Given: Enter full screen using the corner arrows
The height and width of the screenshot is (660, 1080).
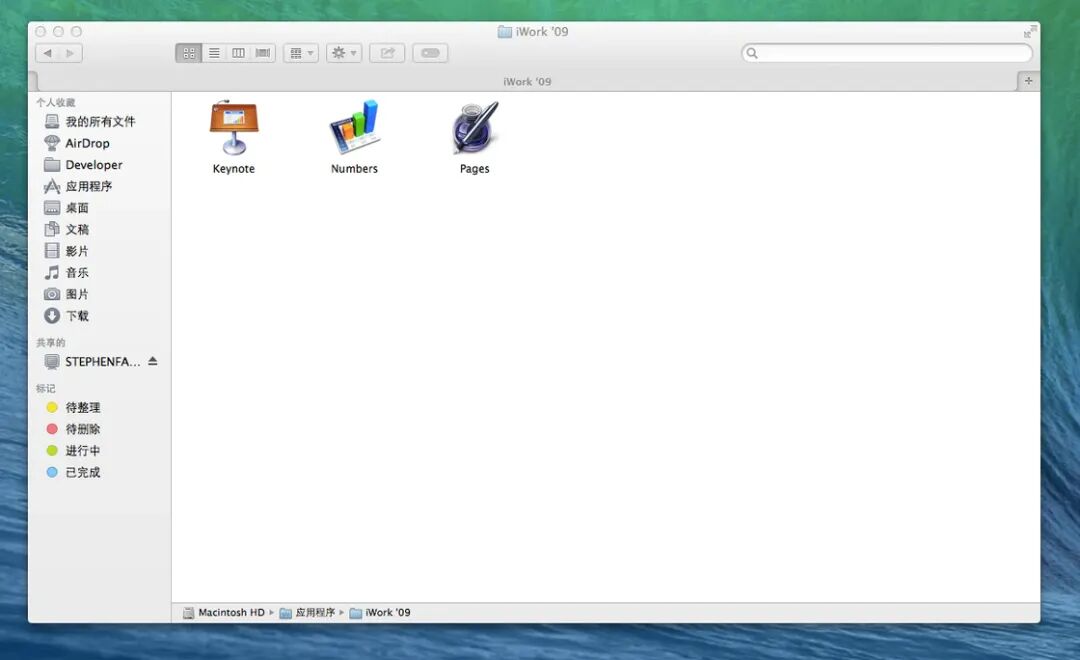Looking at the screenshot, I should tap(1030, 32).
